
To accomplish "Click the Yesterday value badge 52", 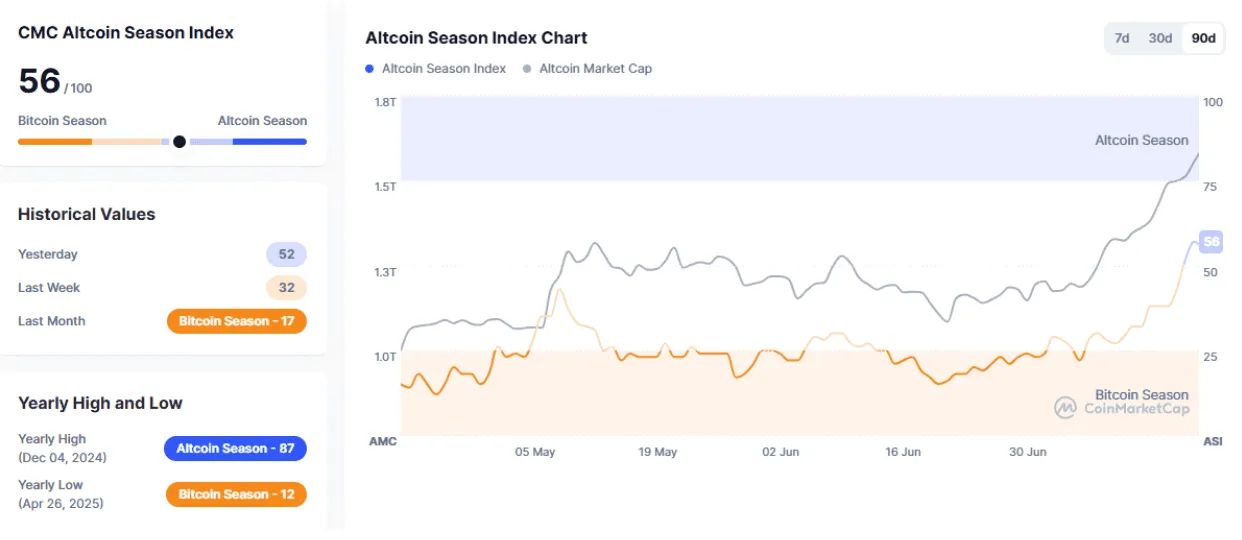I will (286, 254).
